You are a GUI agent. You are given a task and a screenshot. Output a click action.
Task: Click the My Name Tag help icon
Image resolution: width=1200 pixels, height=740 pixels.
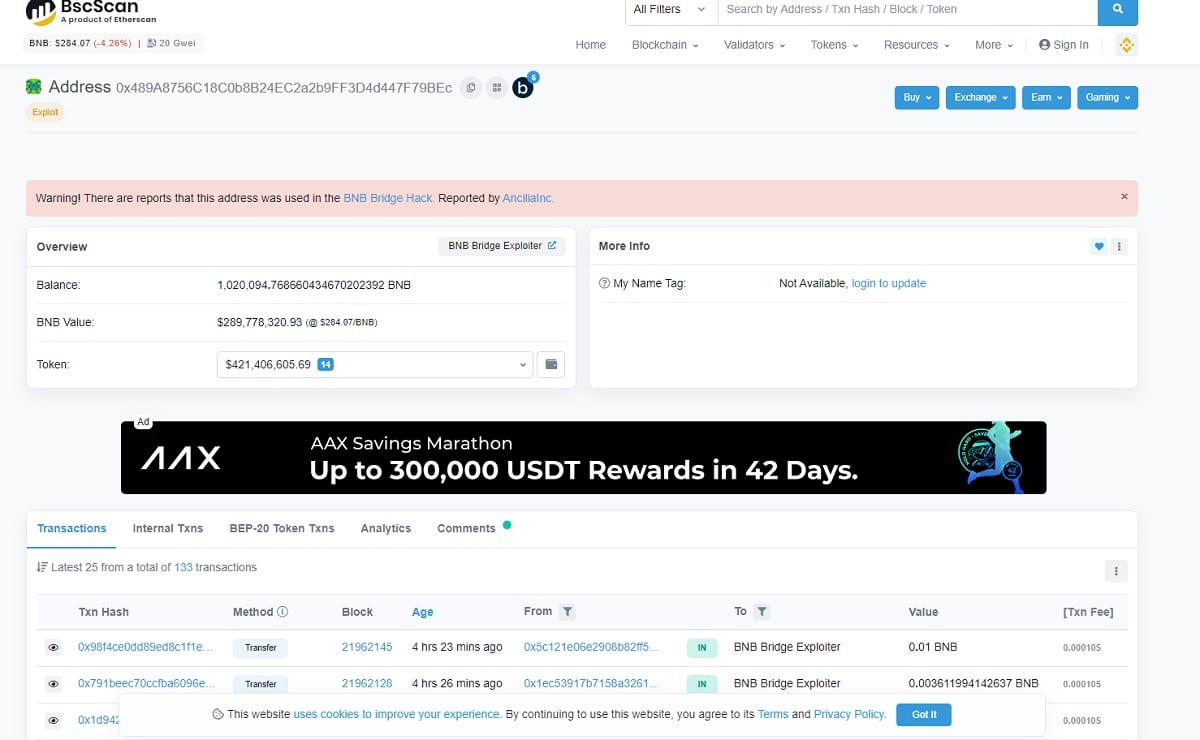click(x=604, y=283)
